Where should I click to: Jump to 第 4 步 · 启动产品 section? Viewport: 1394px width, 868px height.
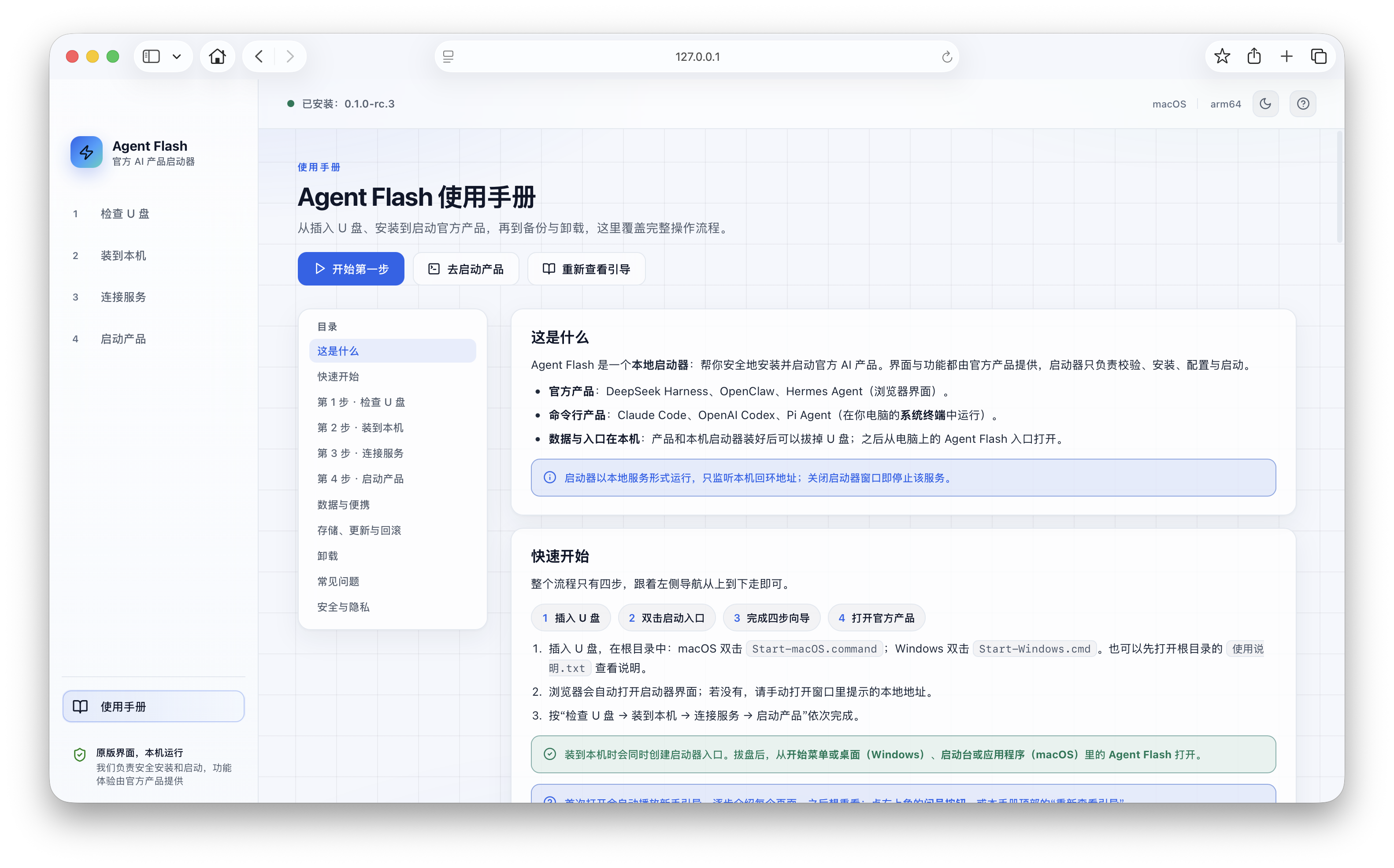pyautogui.click(x=393, y=479)
